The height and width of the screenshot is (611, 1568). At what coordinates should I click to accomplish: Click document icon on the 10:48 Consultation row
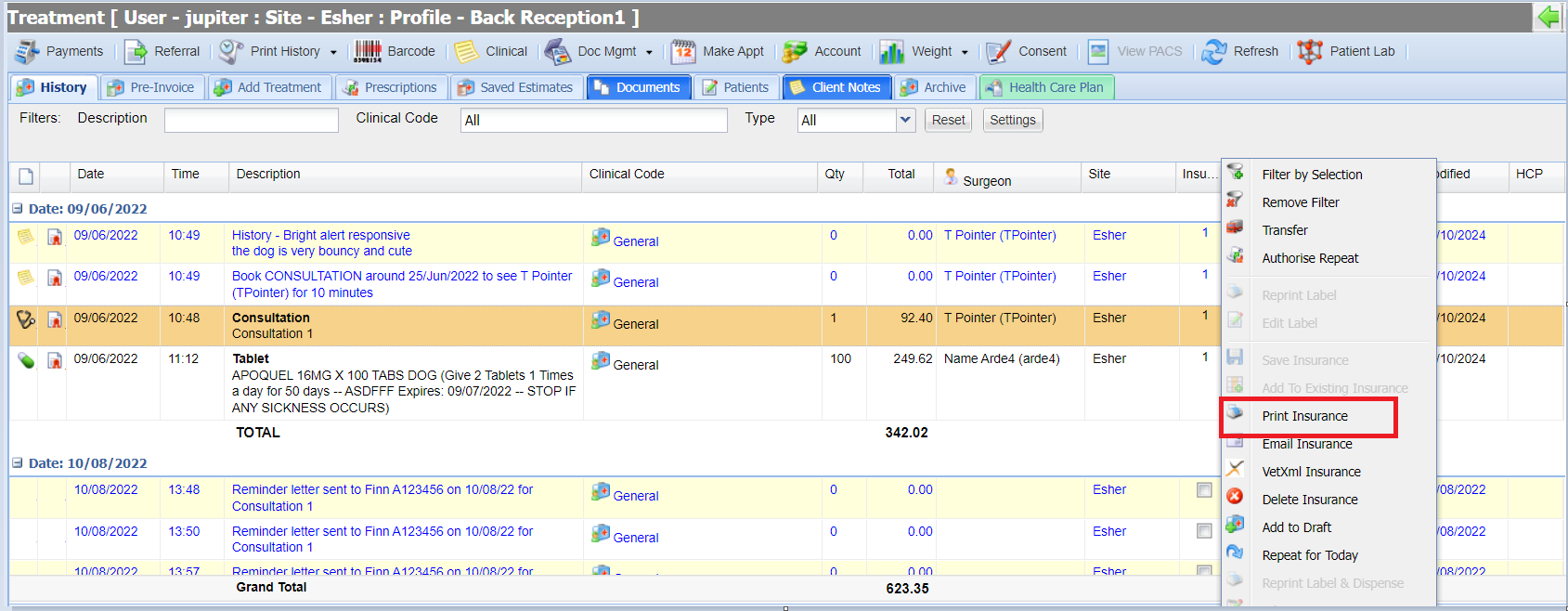point(55,319)
